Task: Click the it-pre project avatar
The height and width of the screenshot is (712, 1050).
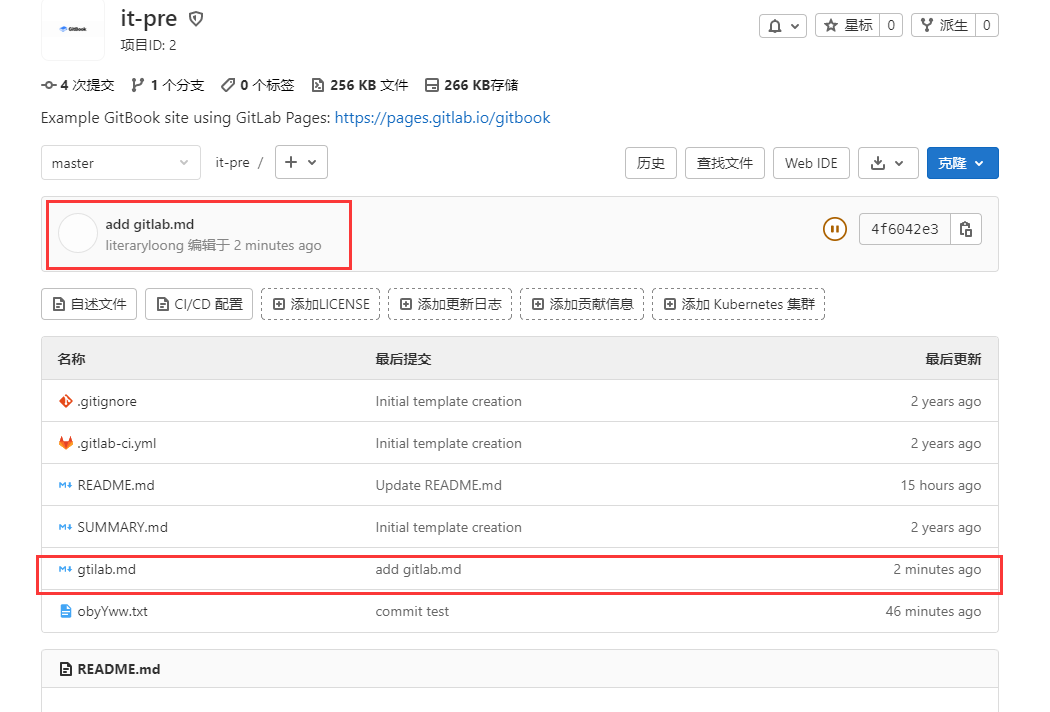Action: point(73,29)
